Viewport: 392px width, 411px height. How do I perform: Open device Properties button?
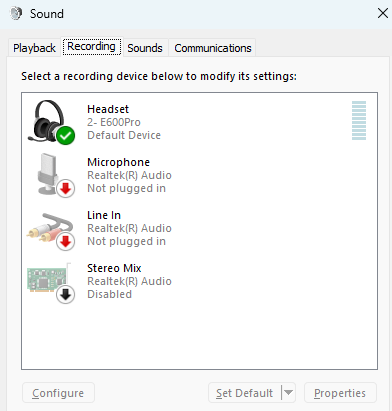pos(340,393)
